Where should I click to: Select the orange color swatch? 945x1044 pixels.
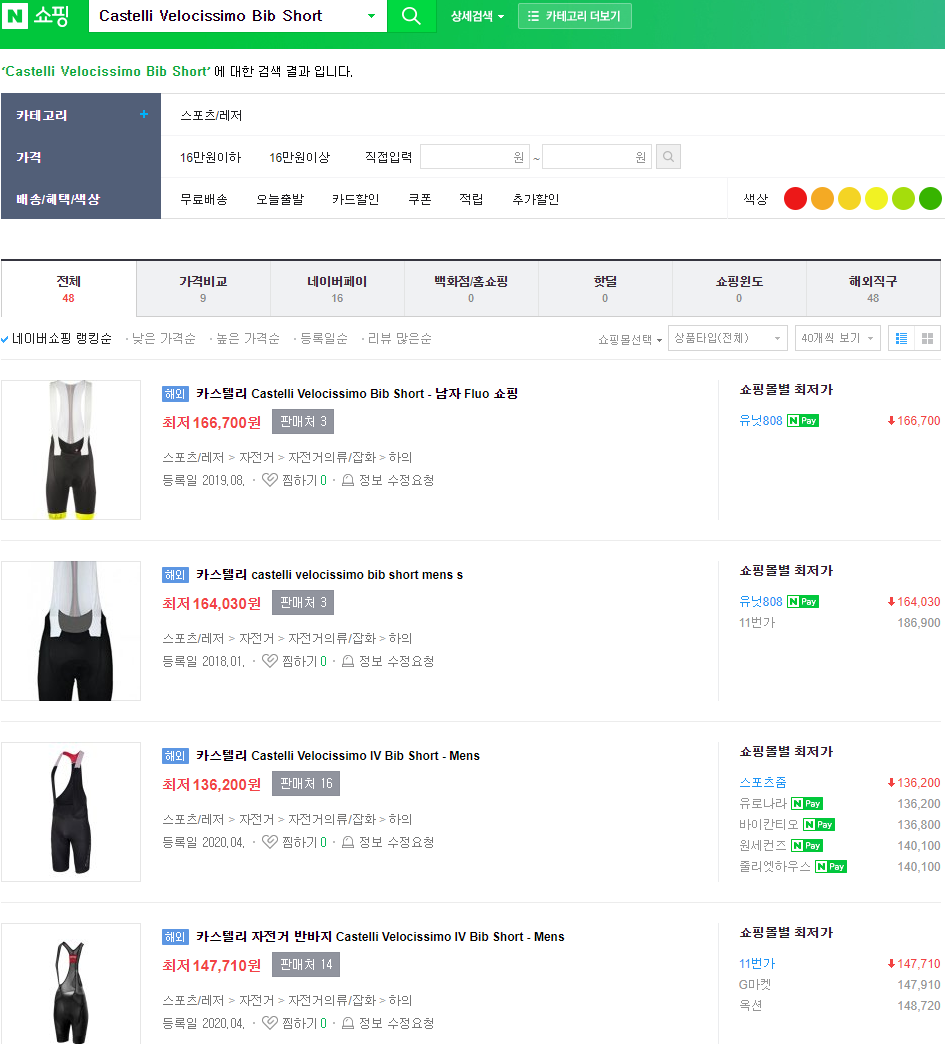pyautogui.click(x=822, y=198)
